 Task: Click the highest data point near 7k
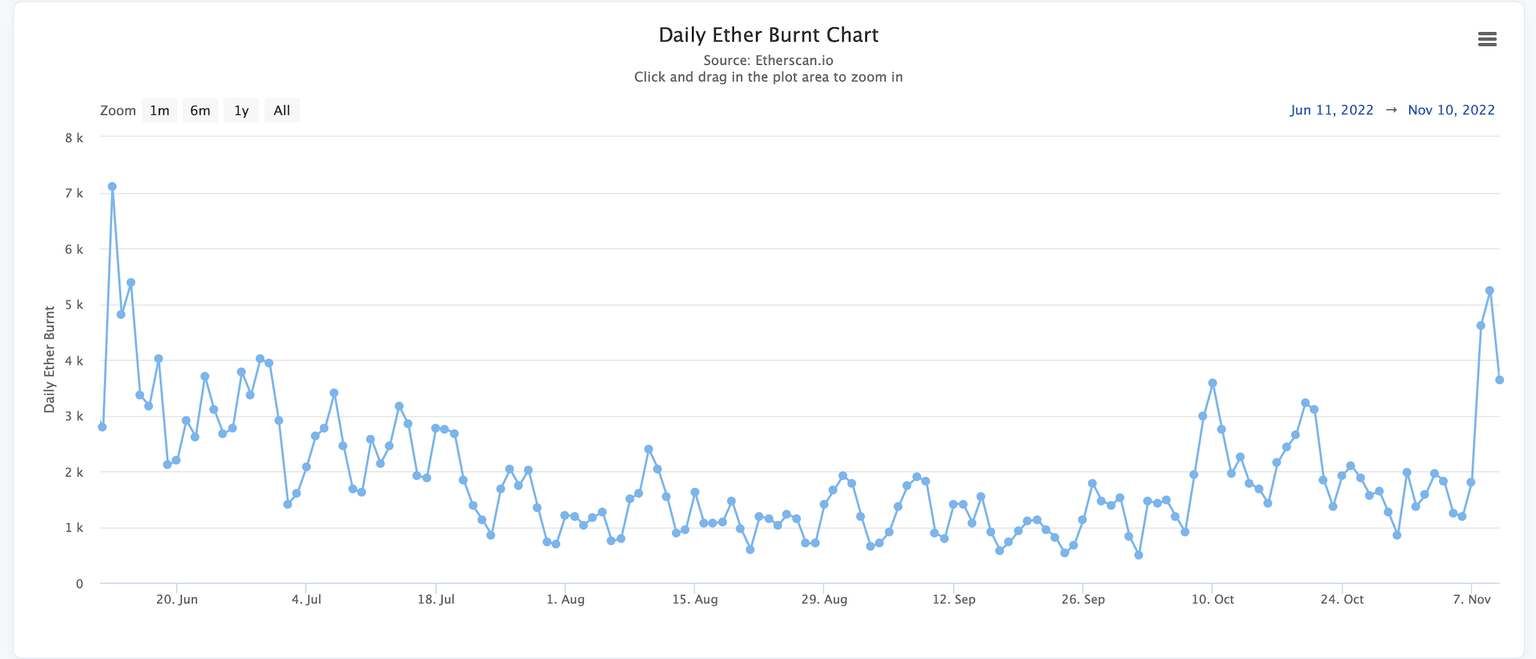112,187
